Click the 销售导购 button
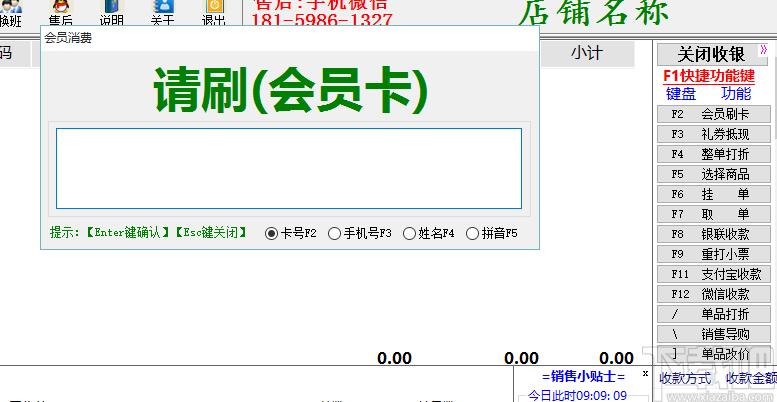The width and height of the screenshot is (777, 402). (714, 334)
